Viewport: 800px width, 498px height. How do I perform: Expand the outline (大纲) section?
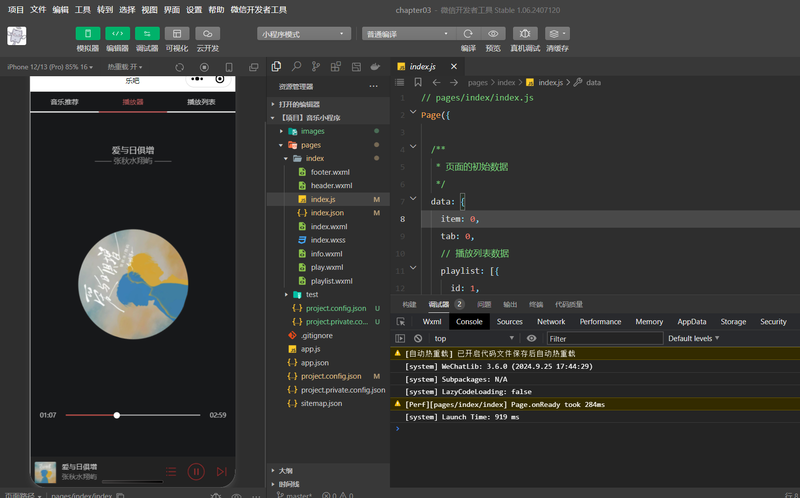pyautogui.click(x=328, y=470)
